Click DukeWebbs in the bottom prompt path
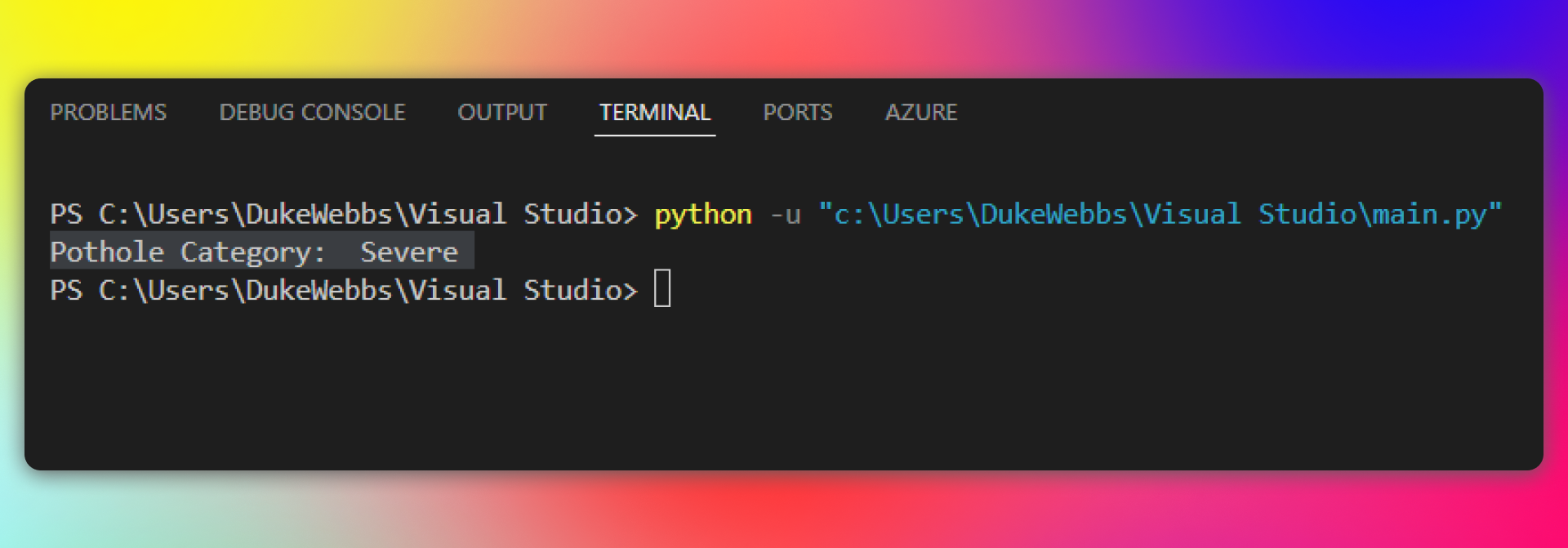Viewport: 1568px width, 548px height. coord(319,290)
